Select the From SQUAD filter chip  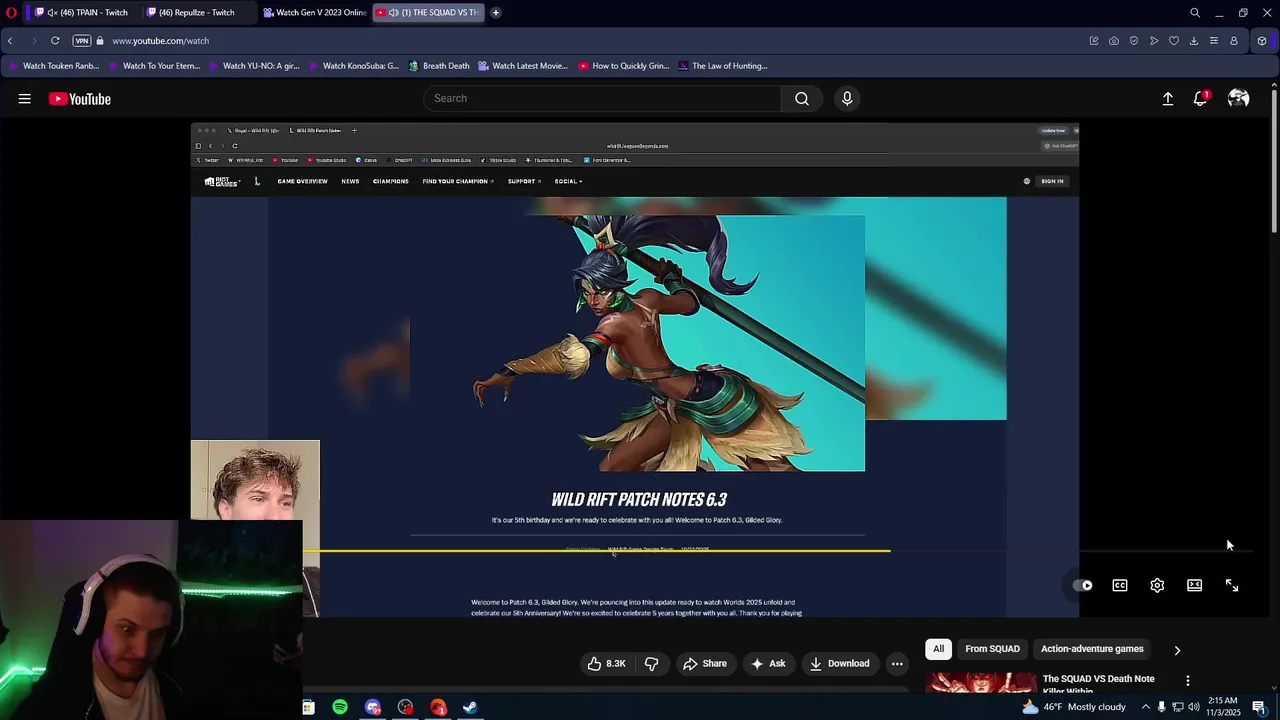[x=992, y=649]
